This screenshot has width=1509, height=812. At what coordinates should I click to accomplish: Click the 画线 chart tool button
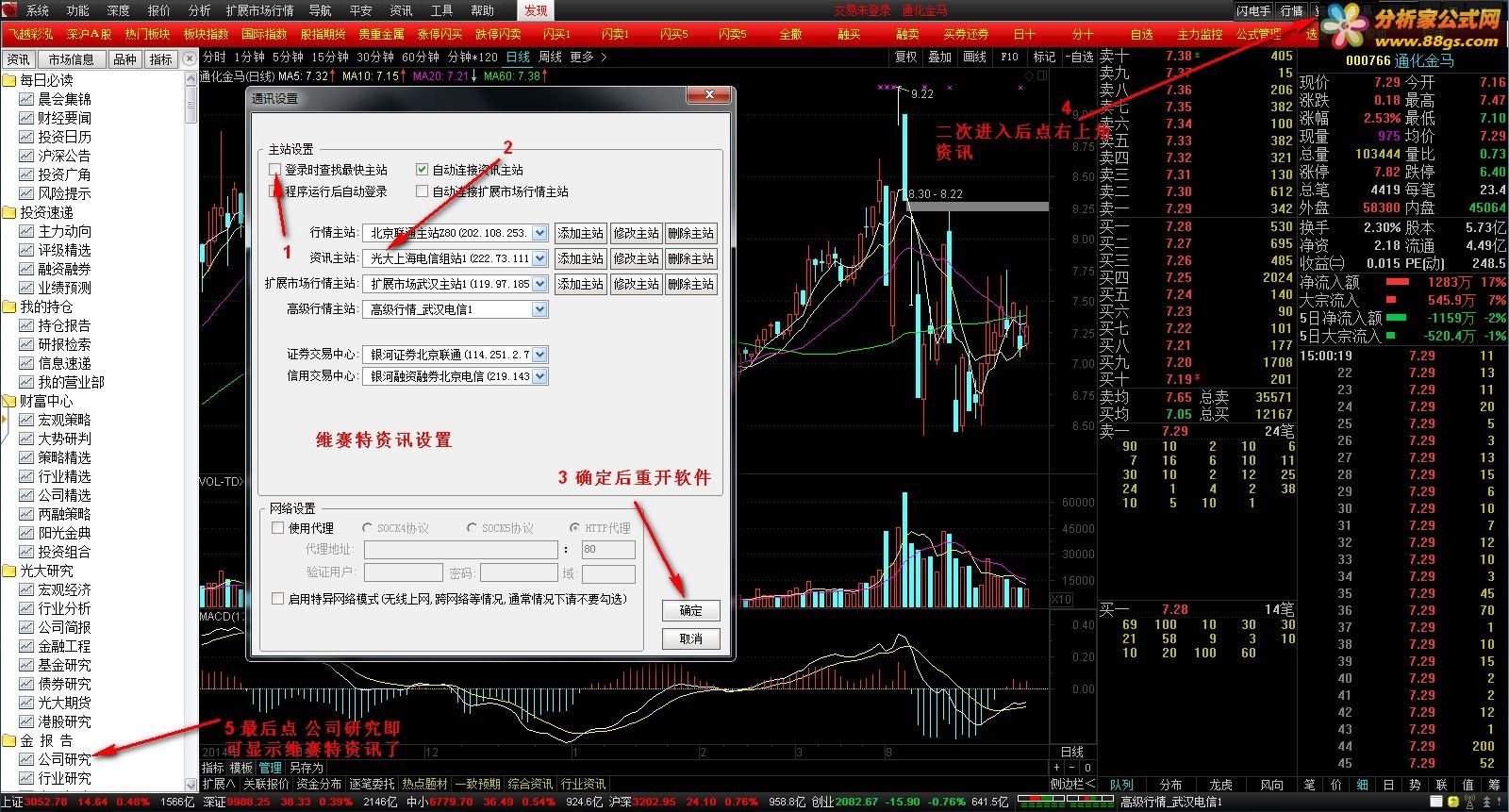point(974,58)
